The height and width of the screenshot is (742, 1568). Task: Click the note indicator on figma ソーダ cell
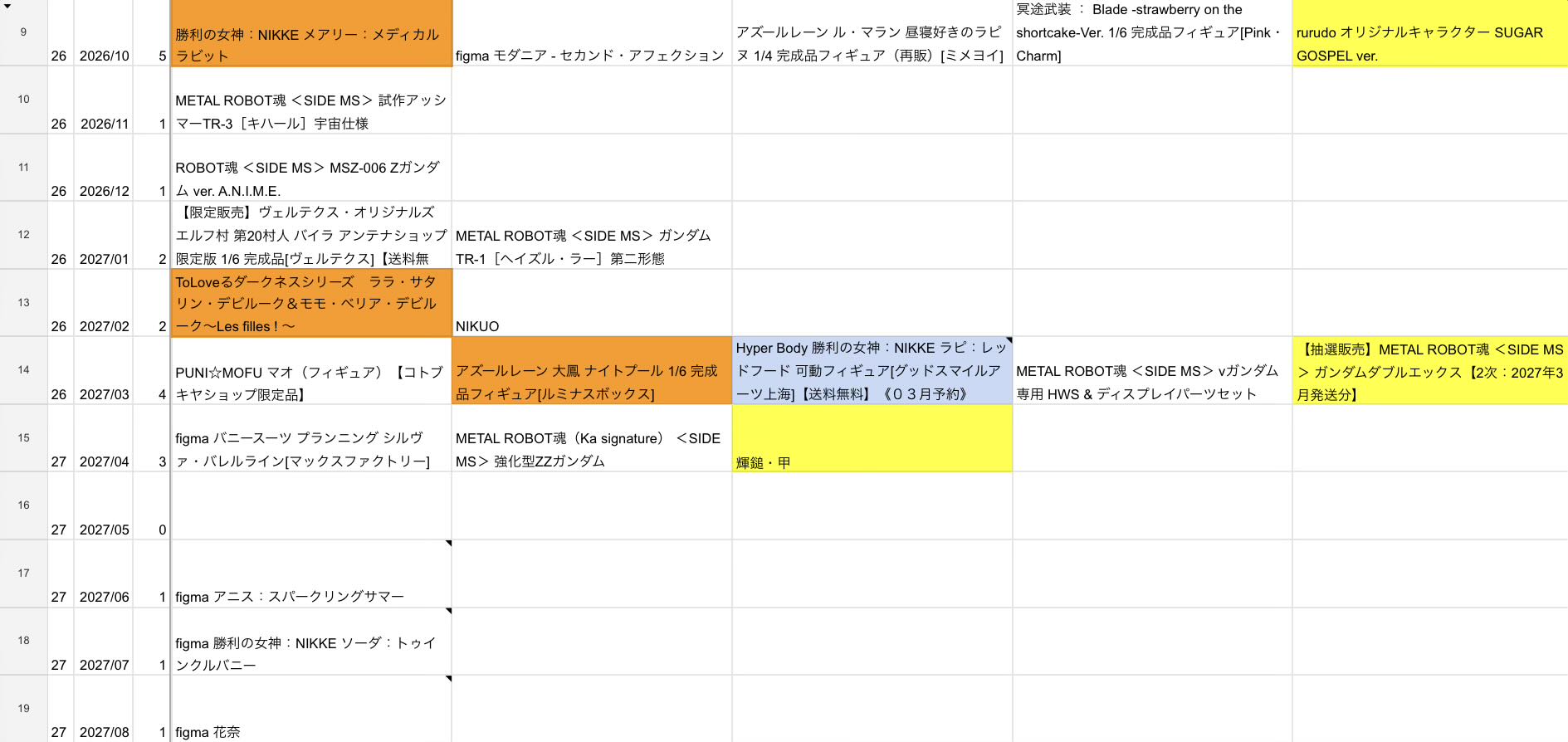(448, 612)
